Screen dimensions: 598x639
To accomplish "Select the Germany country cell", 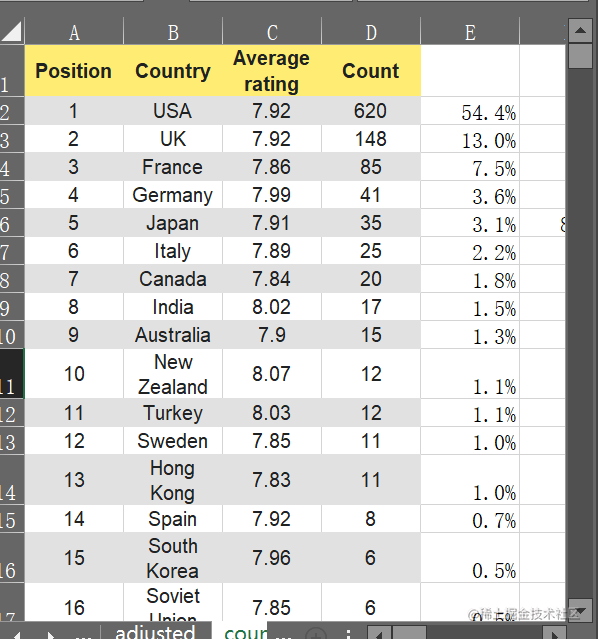I will click(x=173, y=195).
